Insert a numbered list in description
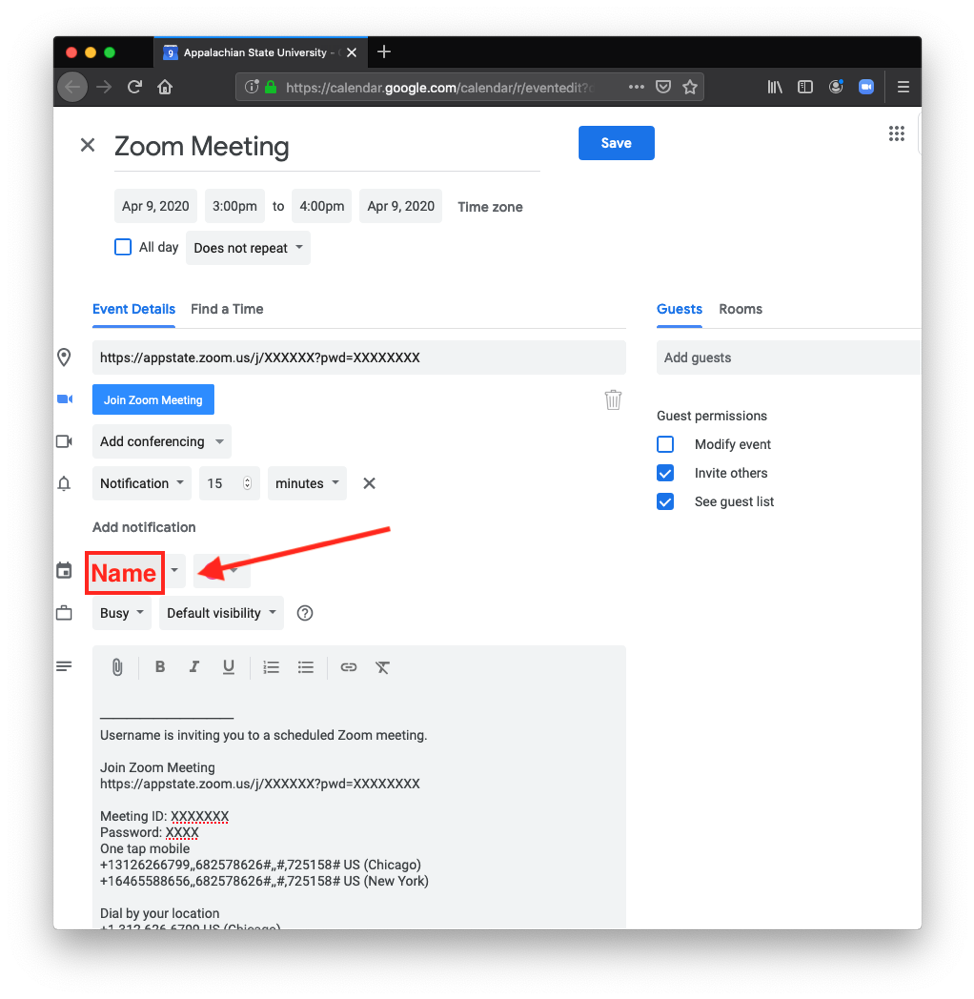Viewport: 974px width, 999px height. pos(271,667)
